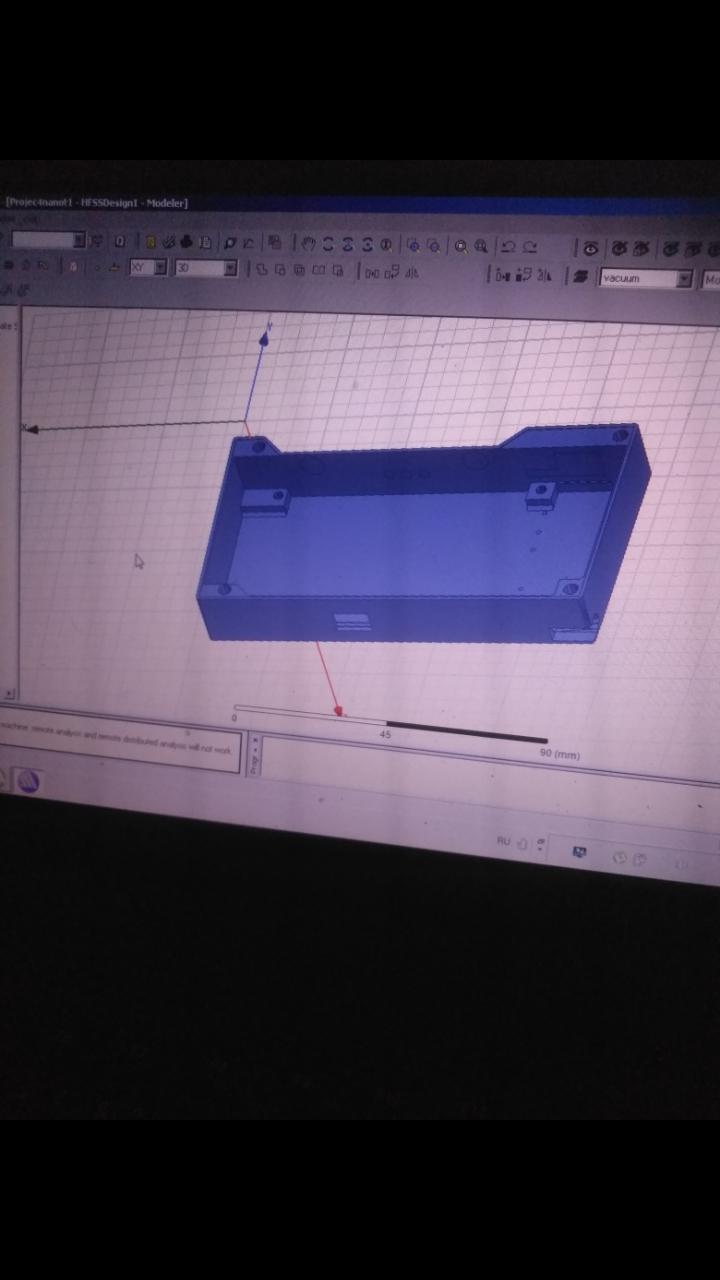The height and width of the screenshot is (1280, 720).
Task: Click the HFSS application icon on taskbar
Action: [27, 782]
